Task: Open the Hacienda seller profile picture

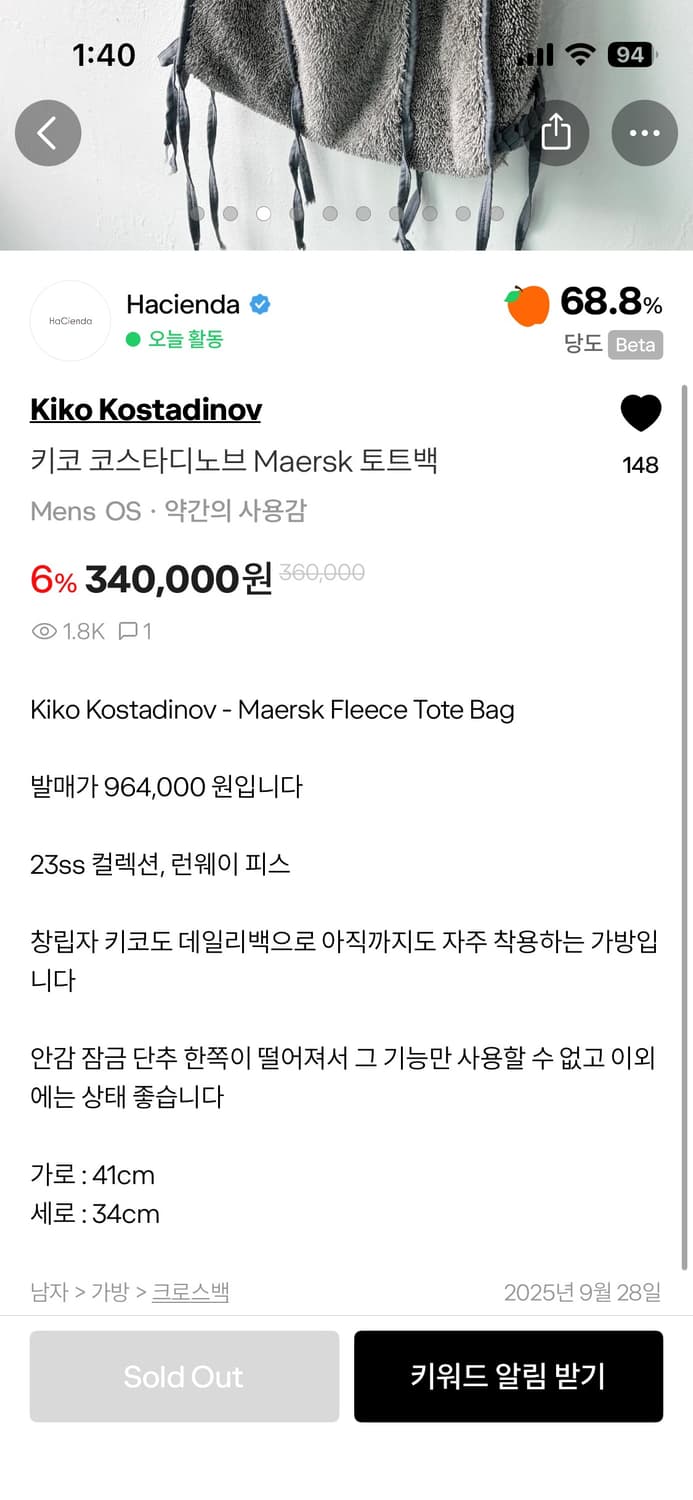Action: pos(70,319)
